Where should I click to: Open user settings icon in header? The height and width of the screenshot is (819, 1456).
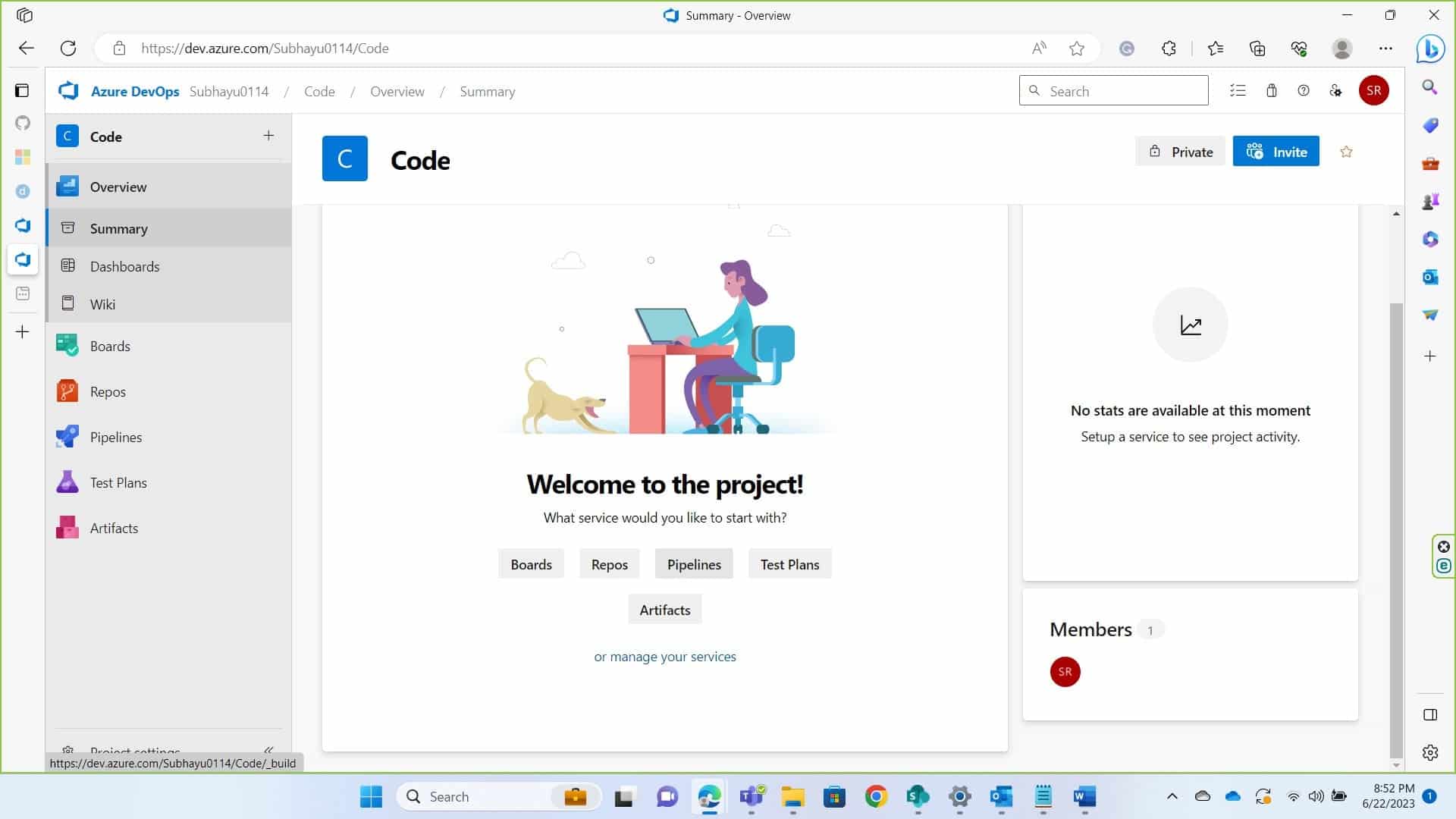1335,91
